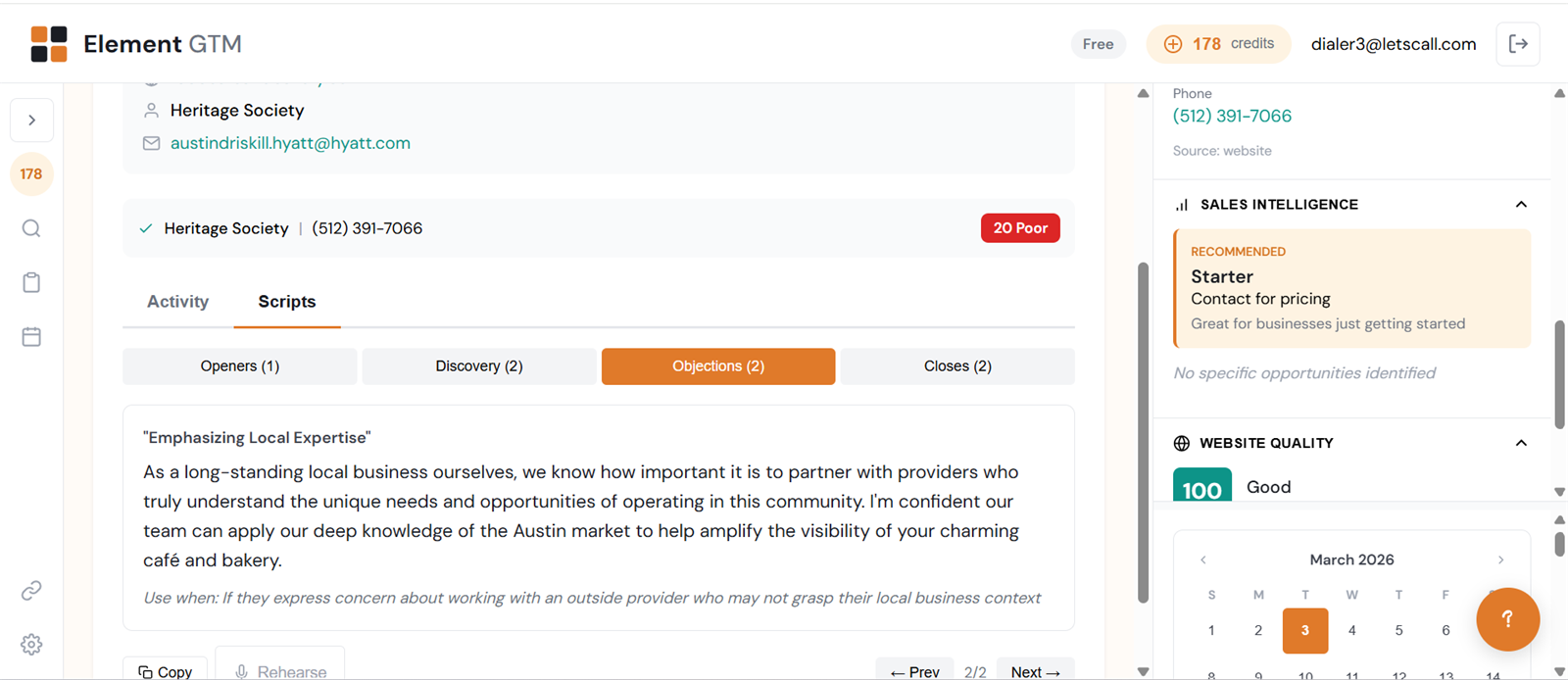
Task: Collapse the Website Quality section
Action: [x=1521, y=443]
